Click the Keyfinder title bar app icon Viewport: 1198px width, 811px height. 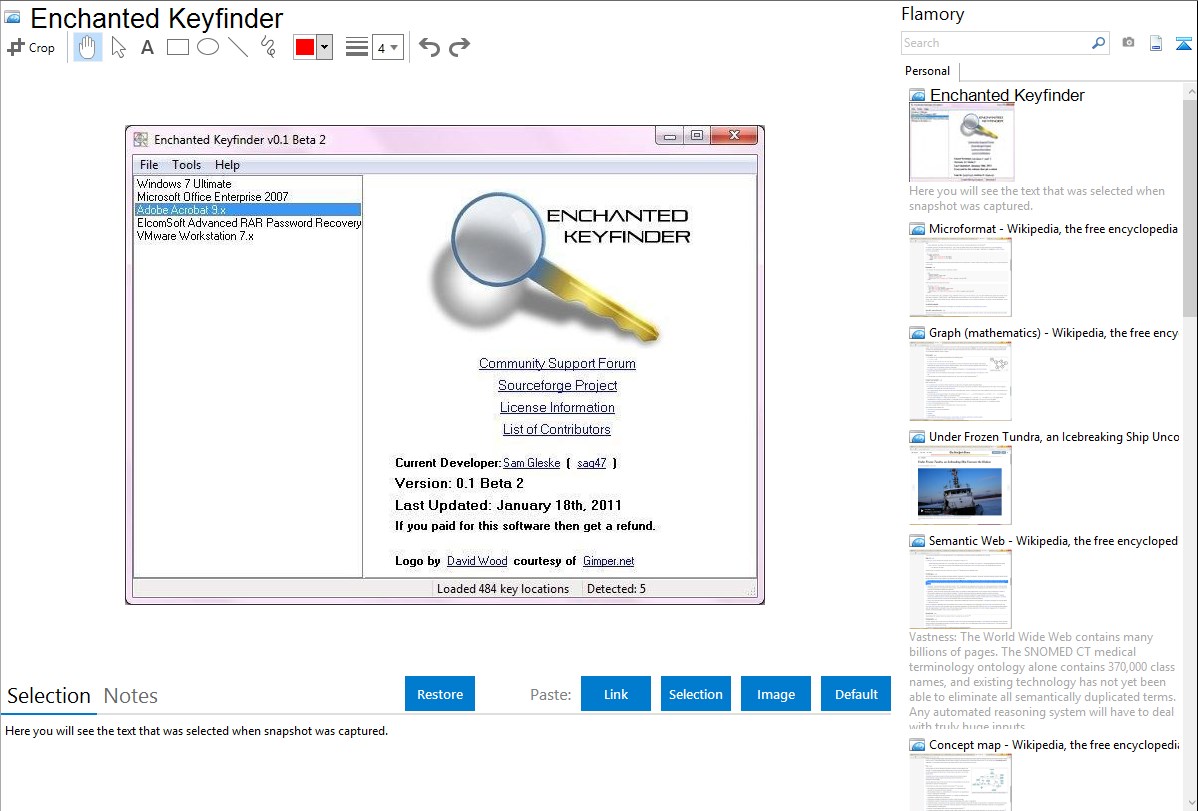point(141,139)
